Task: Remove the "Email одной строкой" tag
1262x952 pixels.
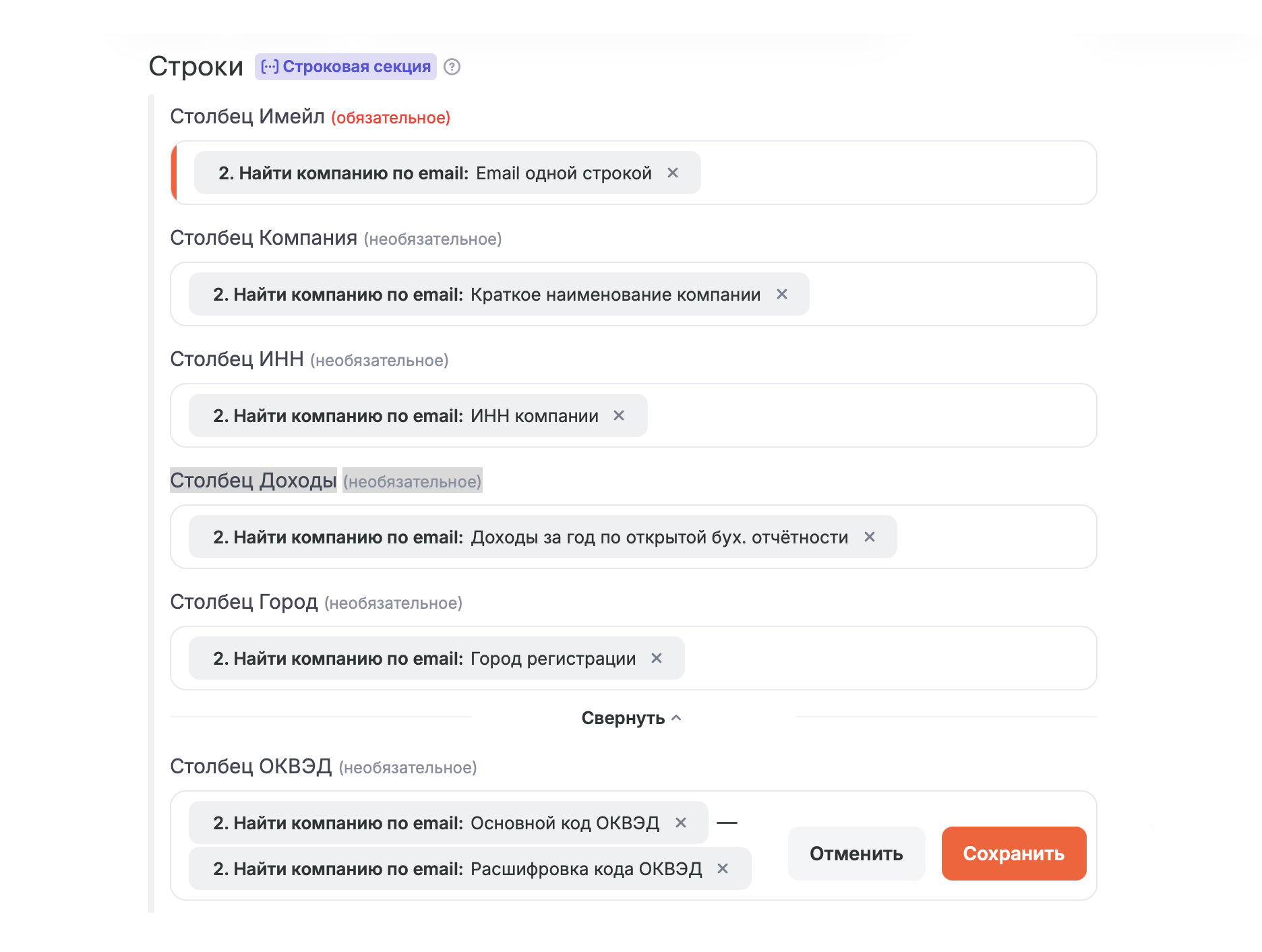Action: [x=673, y=173]
